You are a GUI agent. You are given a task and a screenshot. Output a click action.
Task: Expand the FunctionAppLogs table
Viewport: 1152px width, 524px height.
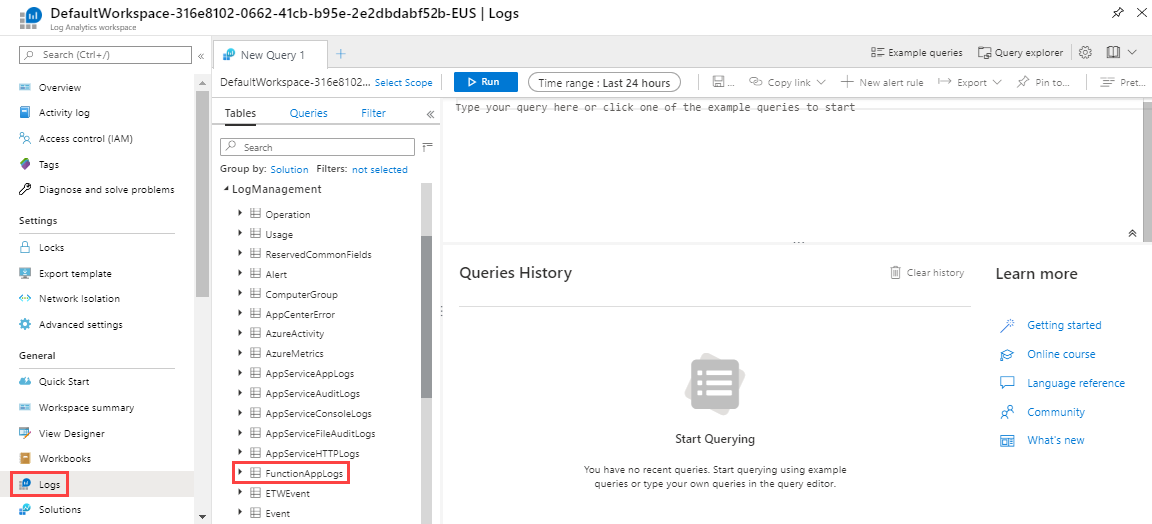tap(240, 473)
